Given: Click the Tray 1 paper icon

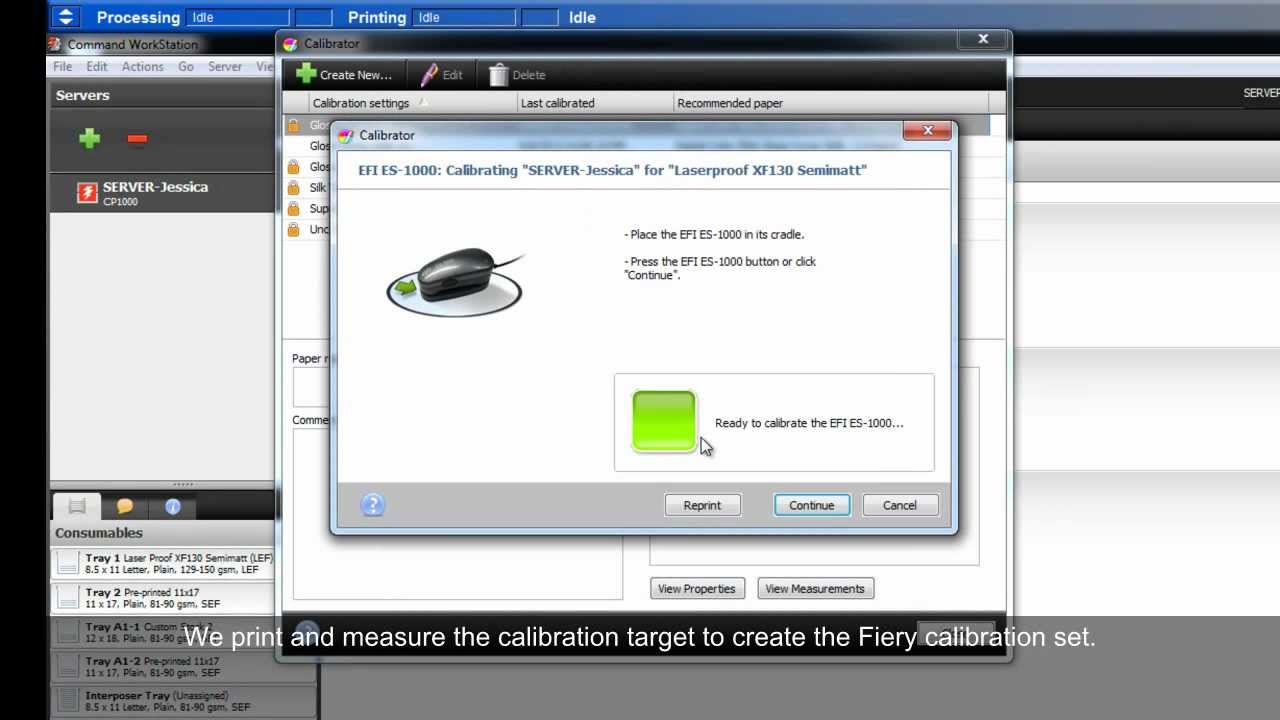Looking at the screenshot, I should click(x=67, y=564).
